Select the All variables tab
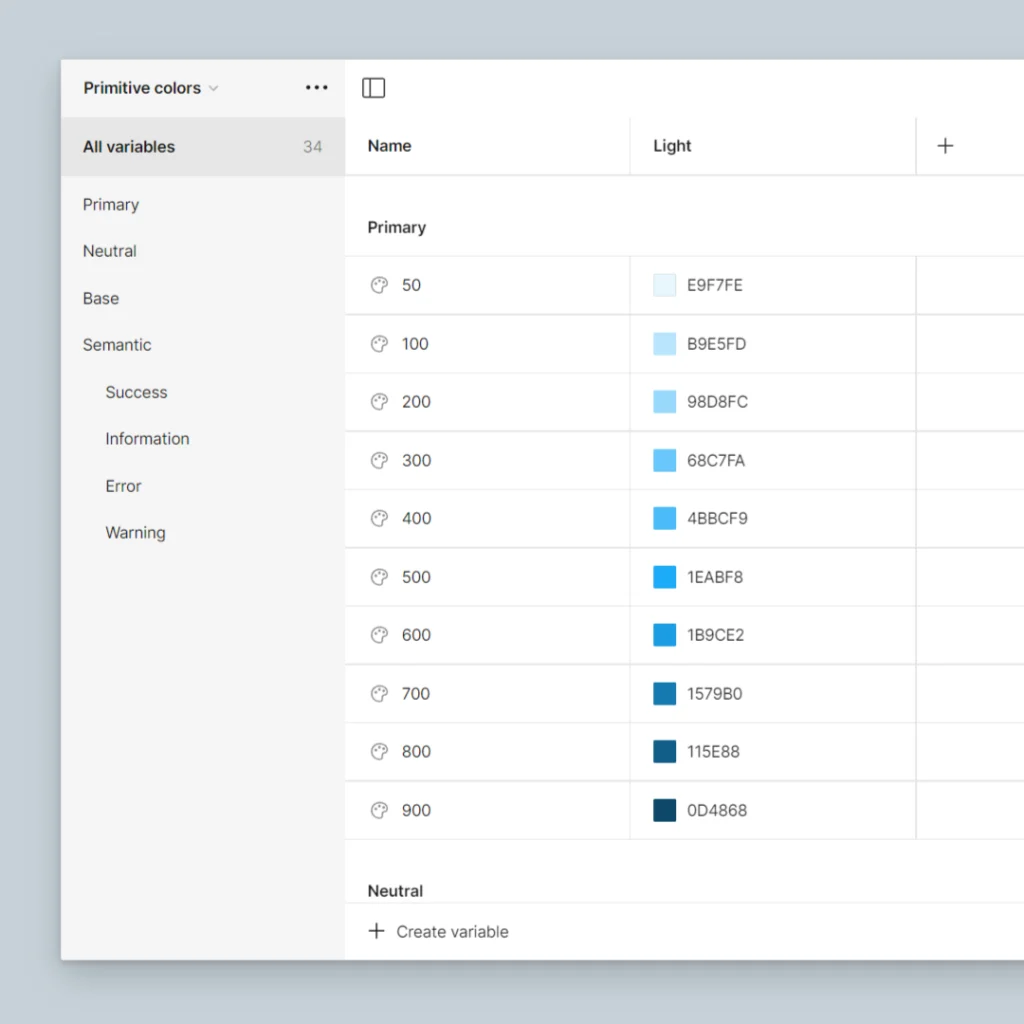The height and width of the screenshot is (1024, 1024). coord(128,146)
